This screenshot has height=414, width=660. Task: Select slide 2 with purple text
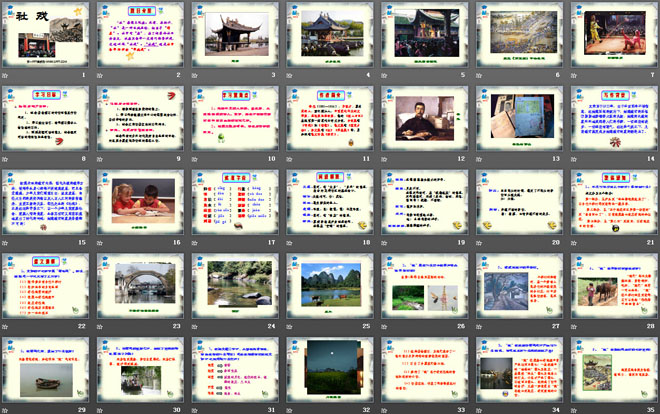[x=140, y=35]
